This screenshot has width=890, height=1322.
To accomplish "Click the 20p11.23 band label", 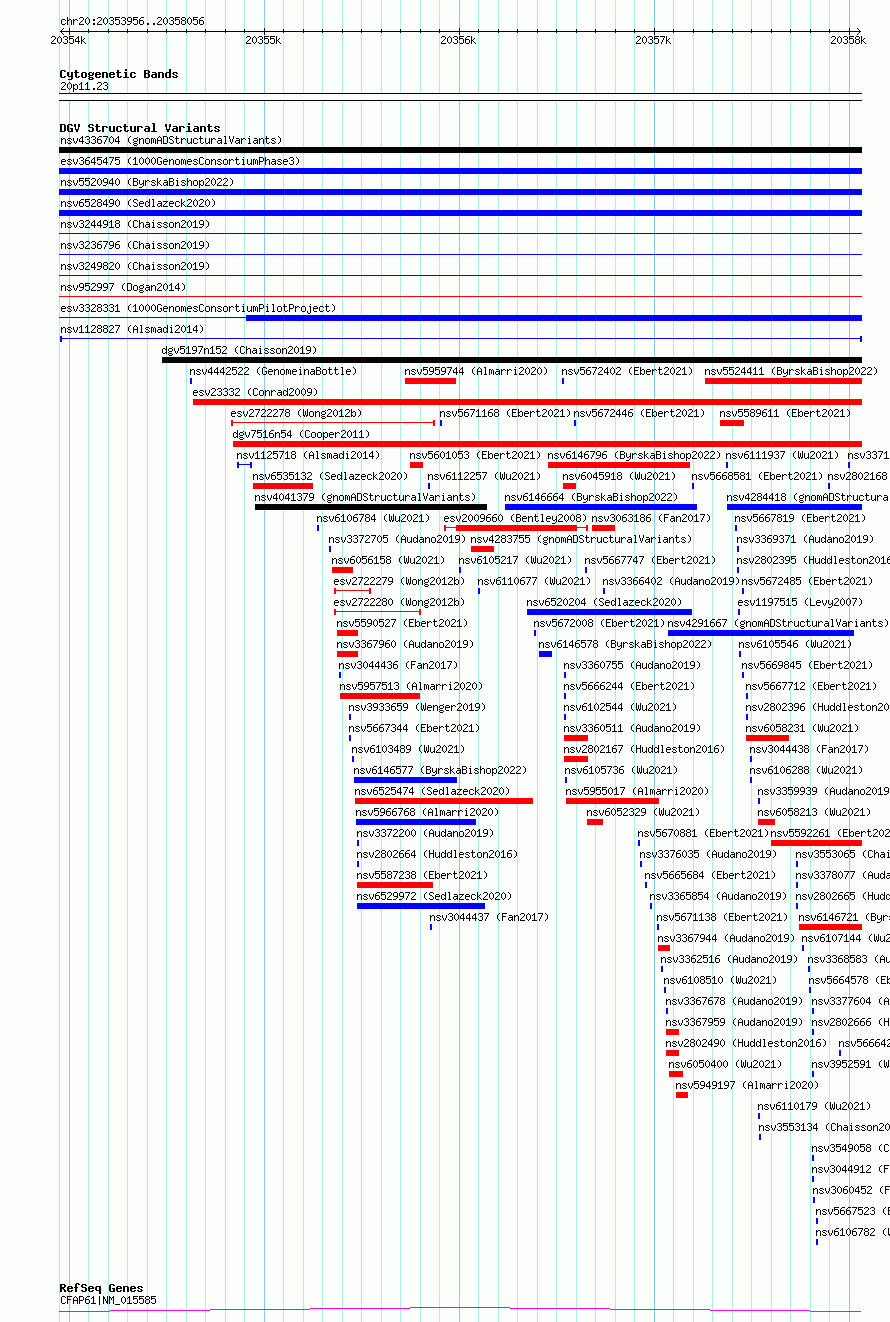I will pyautogui.click(x=85, y=86).
